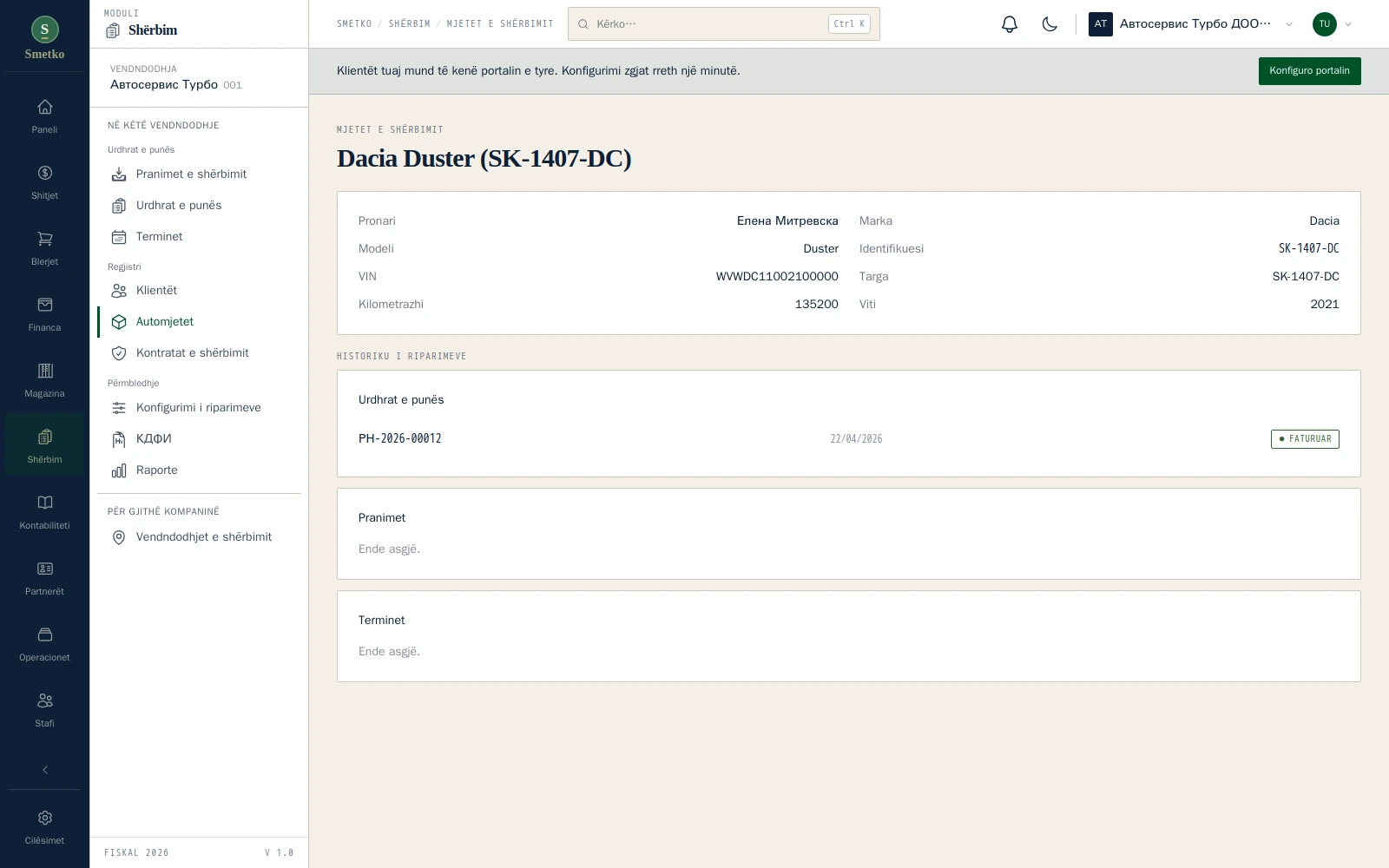The height and width of the screenshot is (868, 1389).
Task: Open Partnerët contacts icon
Action: pos(44,578)
